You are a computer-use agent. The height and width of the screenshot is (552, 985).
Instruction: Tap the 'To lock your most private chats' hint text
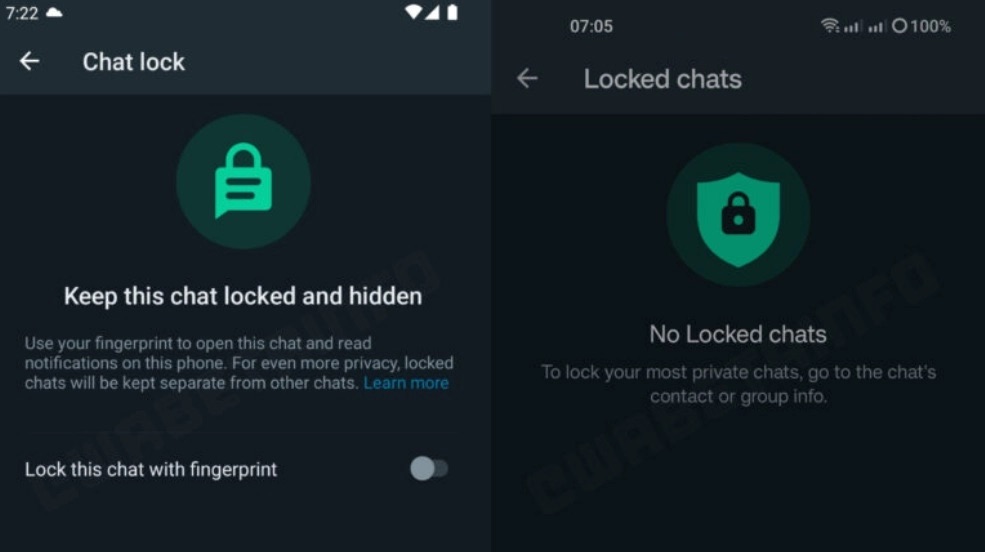(739, 384)
